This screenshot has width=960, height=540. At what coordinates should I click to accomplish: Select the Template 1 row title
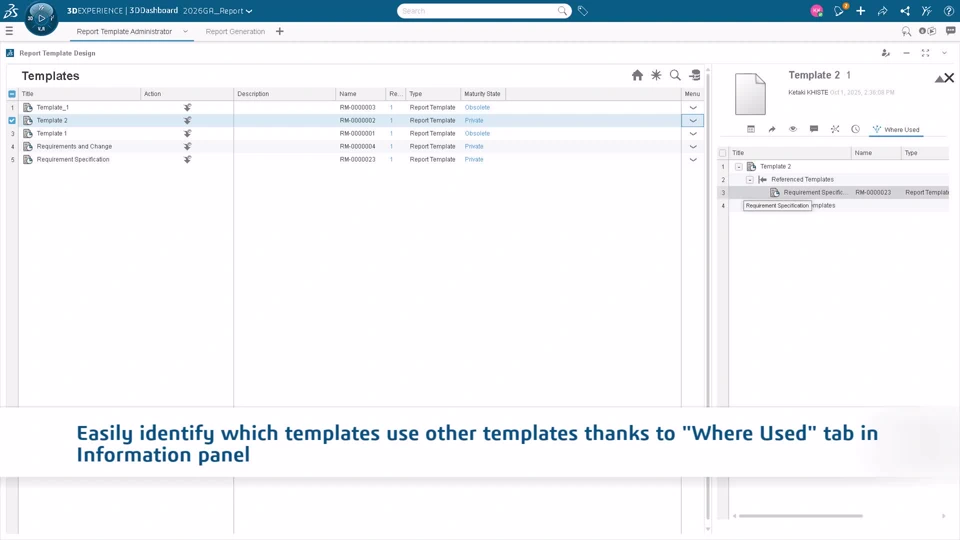click(51, 133)
